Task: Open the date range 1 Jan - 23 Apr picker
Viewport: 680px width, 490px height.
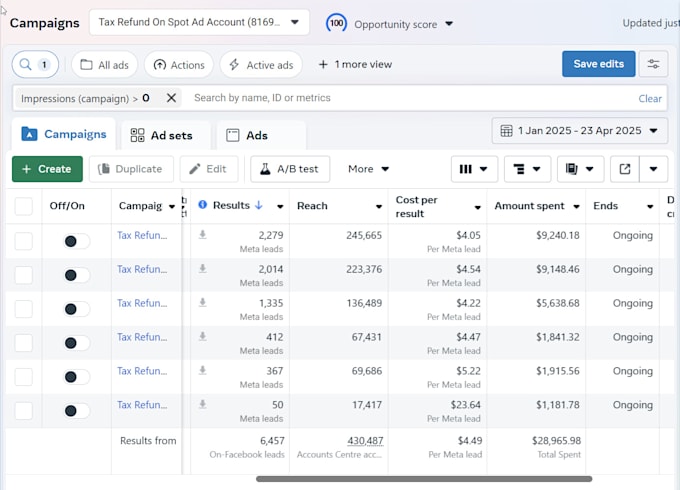Action: [579, 131]
